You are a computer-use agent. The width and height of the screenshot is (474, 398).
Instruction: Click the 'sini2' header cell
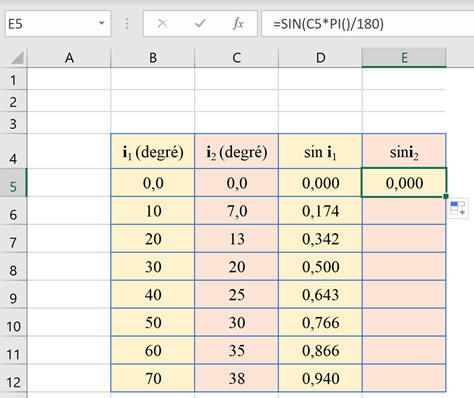coord(404,151)
